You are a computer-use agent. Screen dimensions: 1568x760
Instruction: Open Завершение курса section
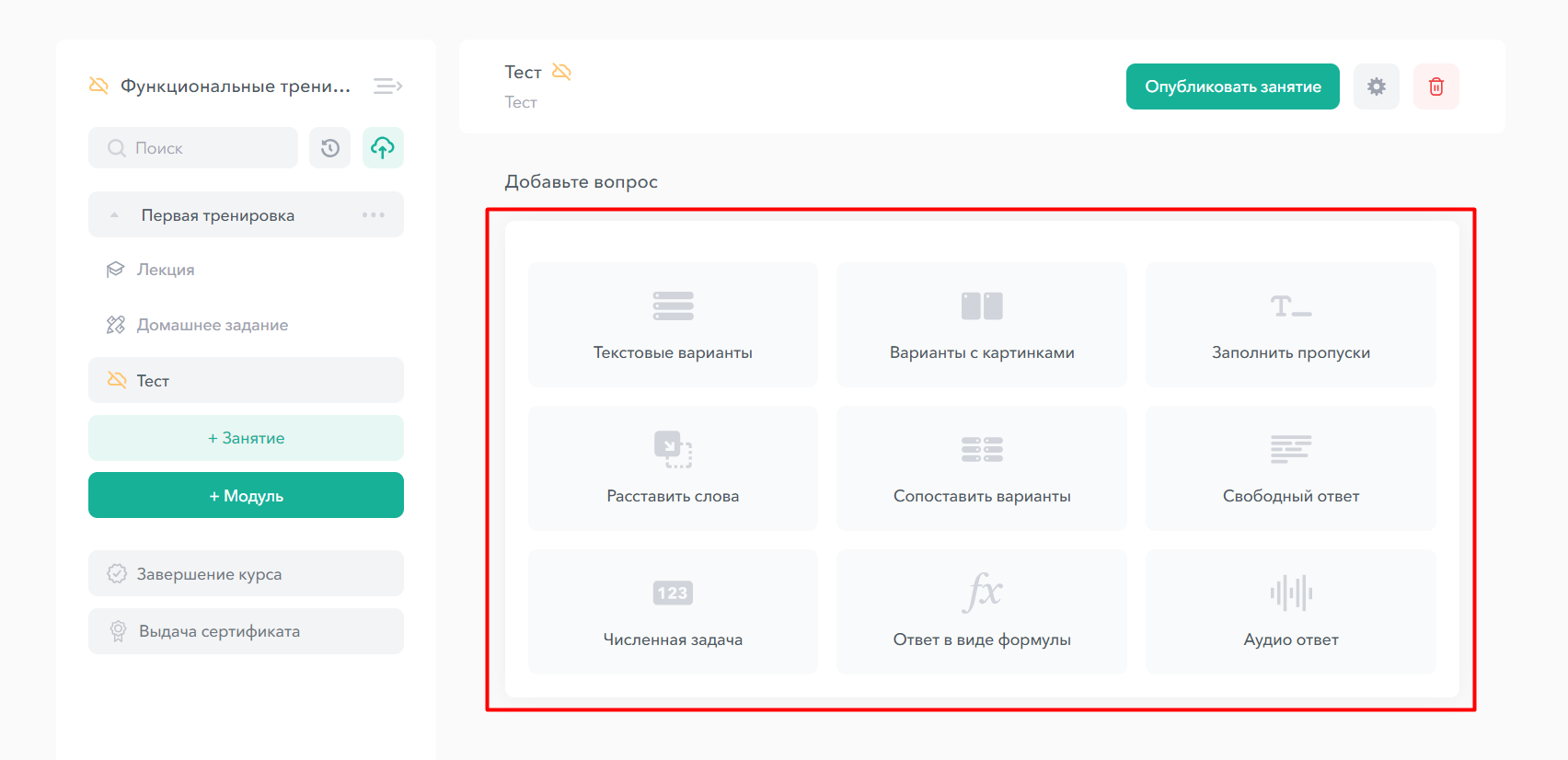246,573
